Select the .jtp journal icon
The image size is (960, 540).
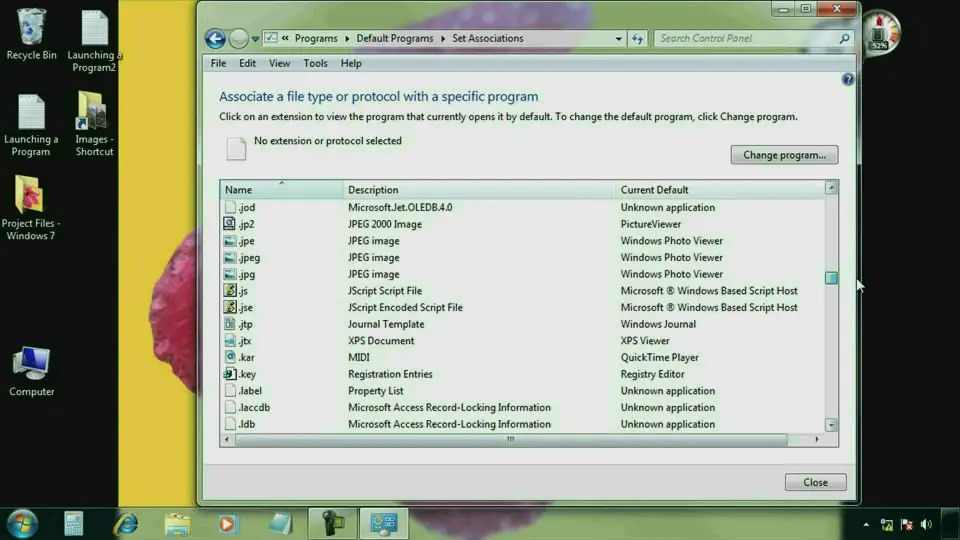pos(230,324)
